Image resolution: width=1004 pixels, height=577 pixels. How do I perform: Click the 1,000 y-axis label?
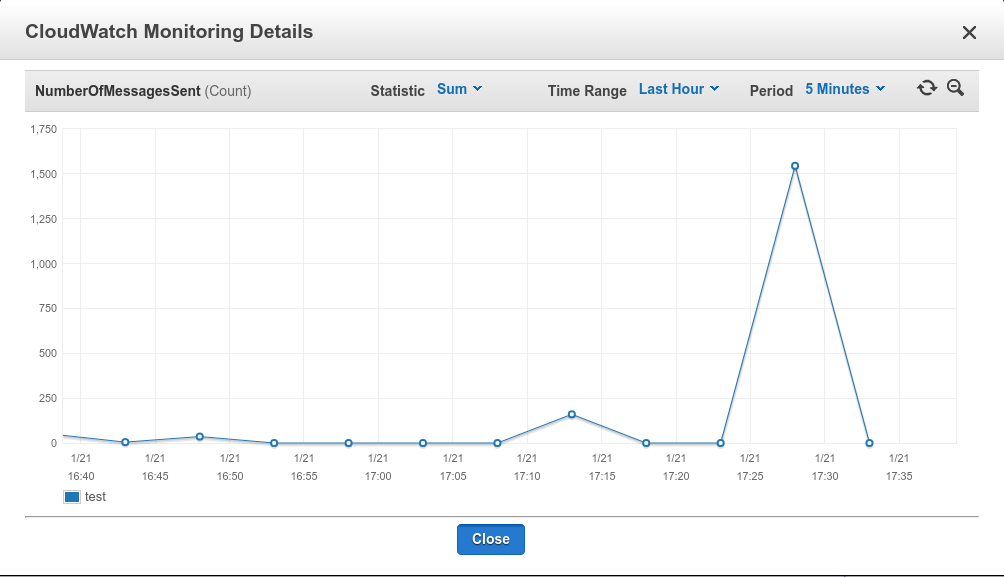(44, 264)
